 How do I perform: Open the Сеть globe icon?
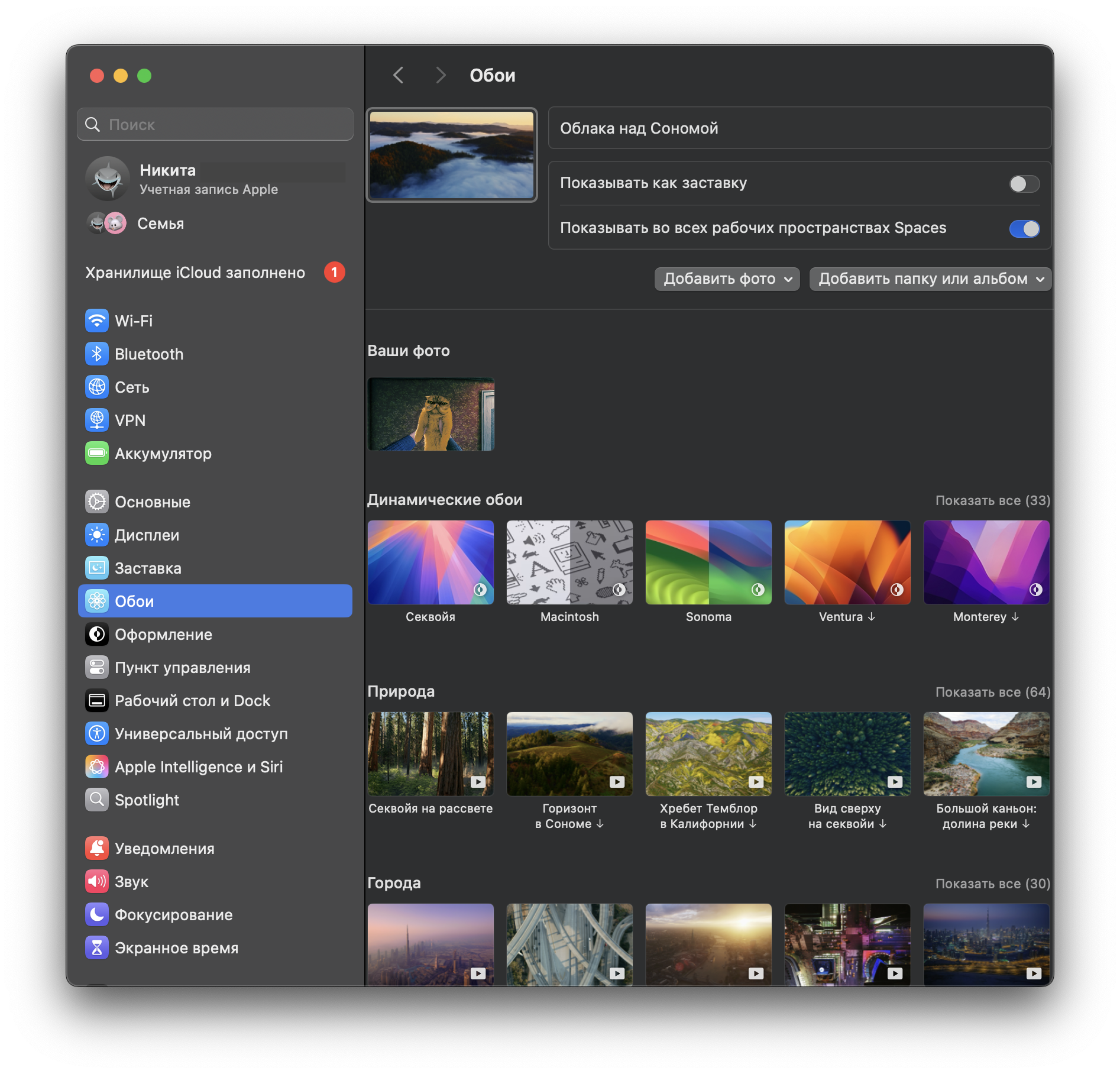pyautogui.click(x=97, y=387)
